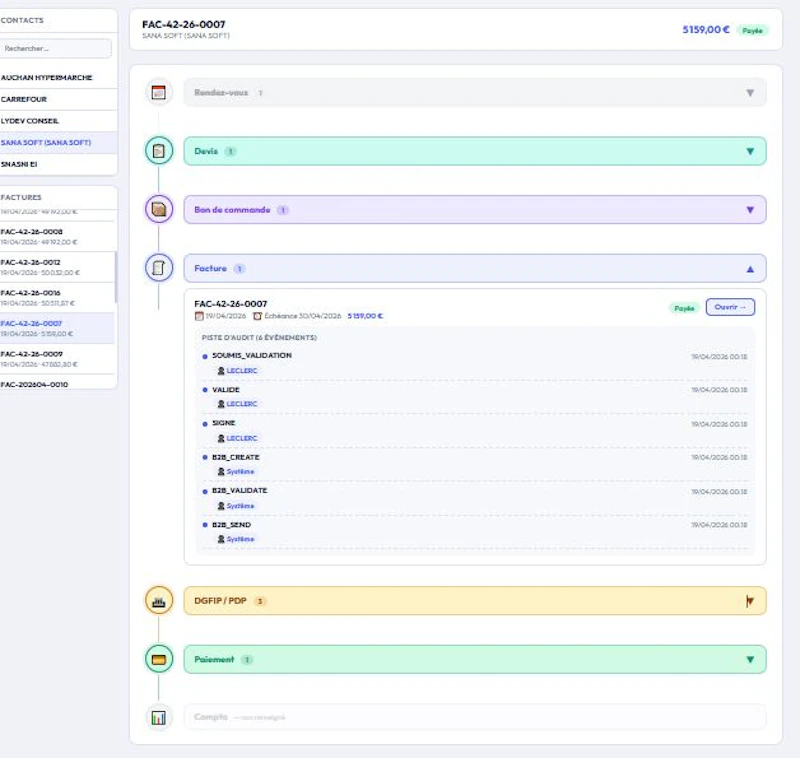
Task: Open invoice FAC-42-26-0007 in sidebar list
Action: (57, 329)
